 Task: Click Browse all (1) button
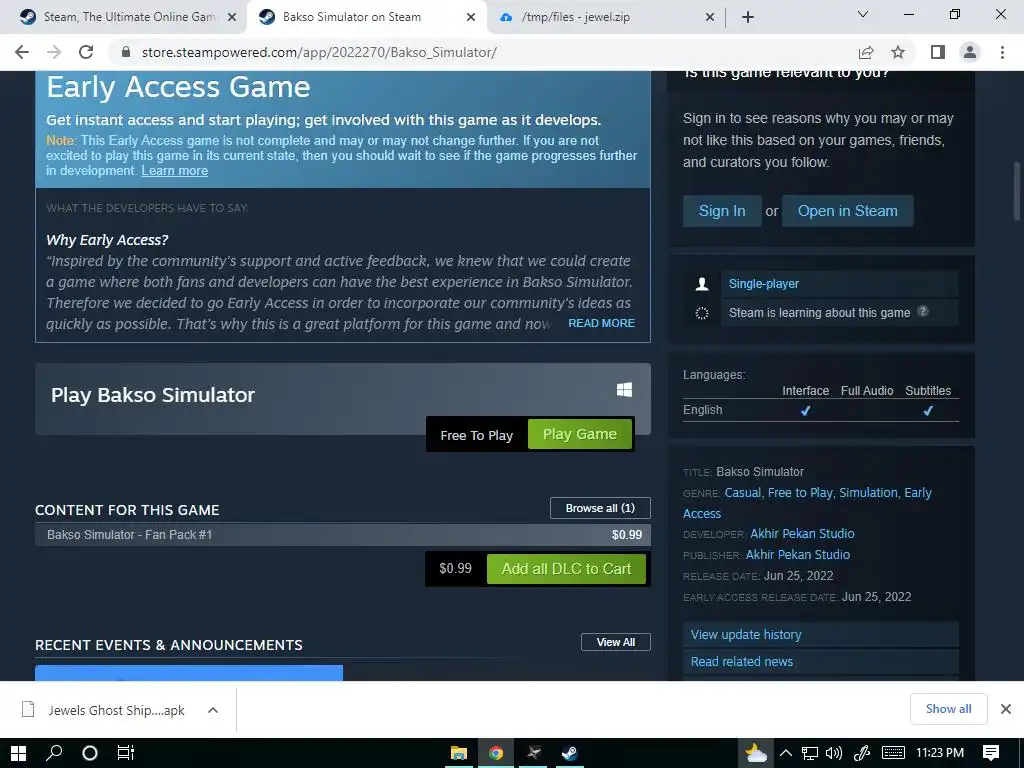click(x=600, y=508)
